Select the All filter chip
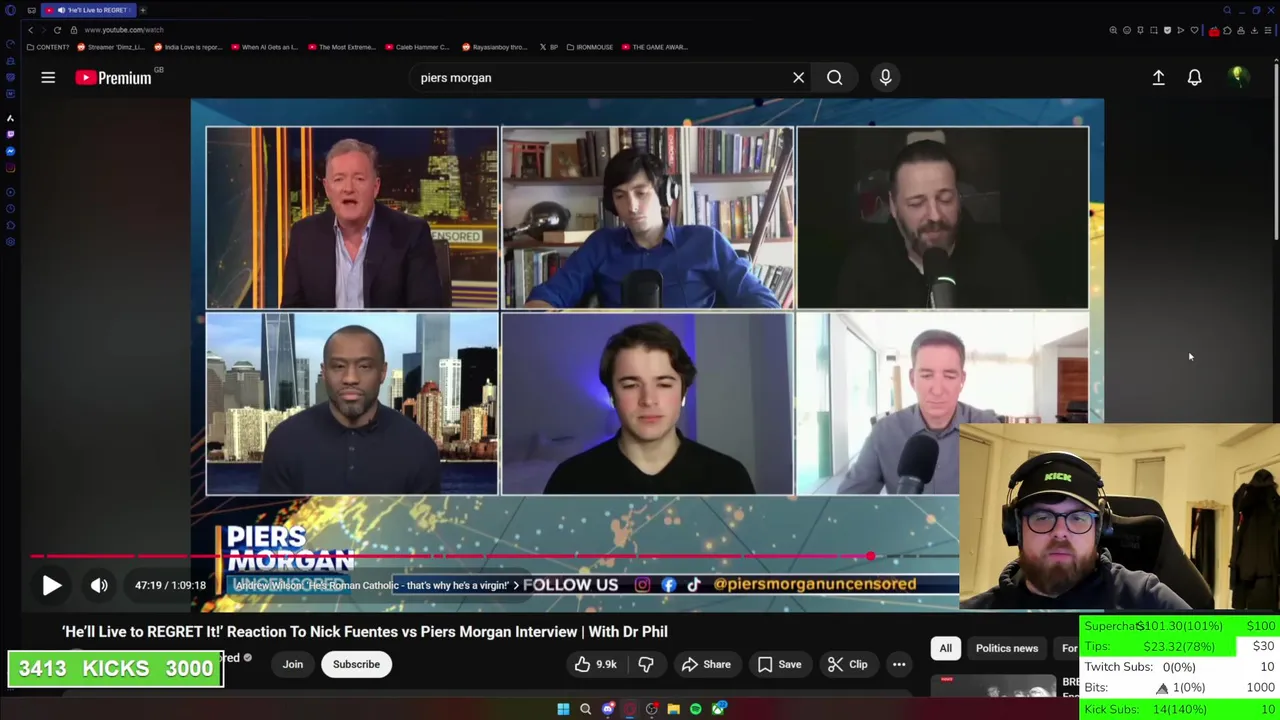This screenshot has width=1280, height=720. pos(945,648)
